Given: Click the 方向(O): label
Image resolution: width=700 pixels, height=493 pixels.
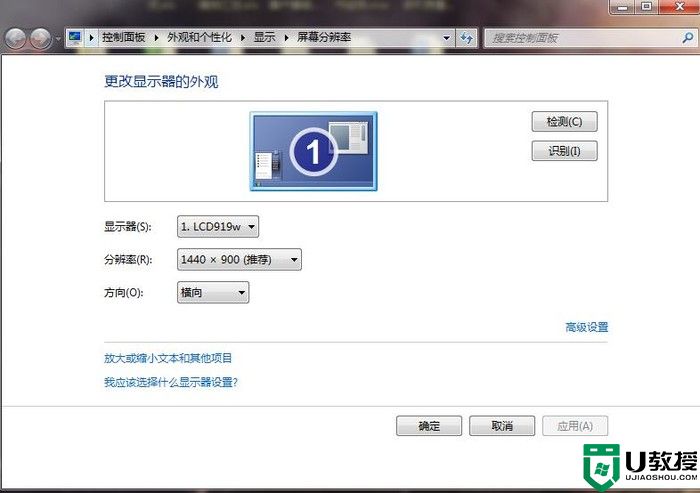Looking at the screenshot, I should pos(124,292).
